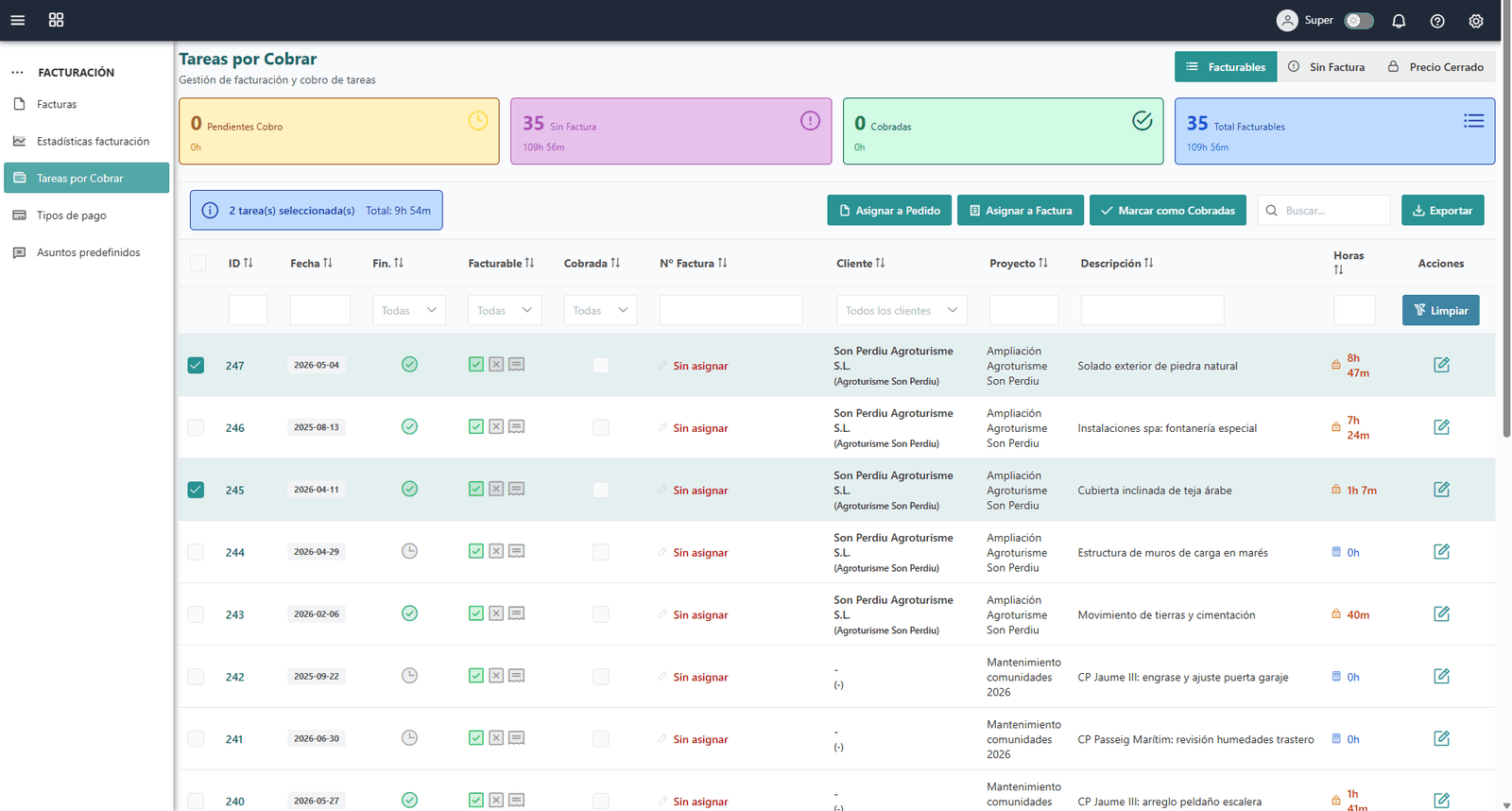The width and height of the screenshot is (1512, 811).
Task: Check the row checkbox for task 246
Action: pyautogui.click(x=196, y=427)
